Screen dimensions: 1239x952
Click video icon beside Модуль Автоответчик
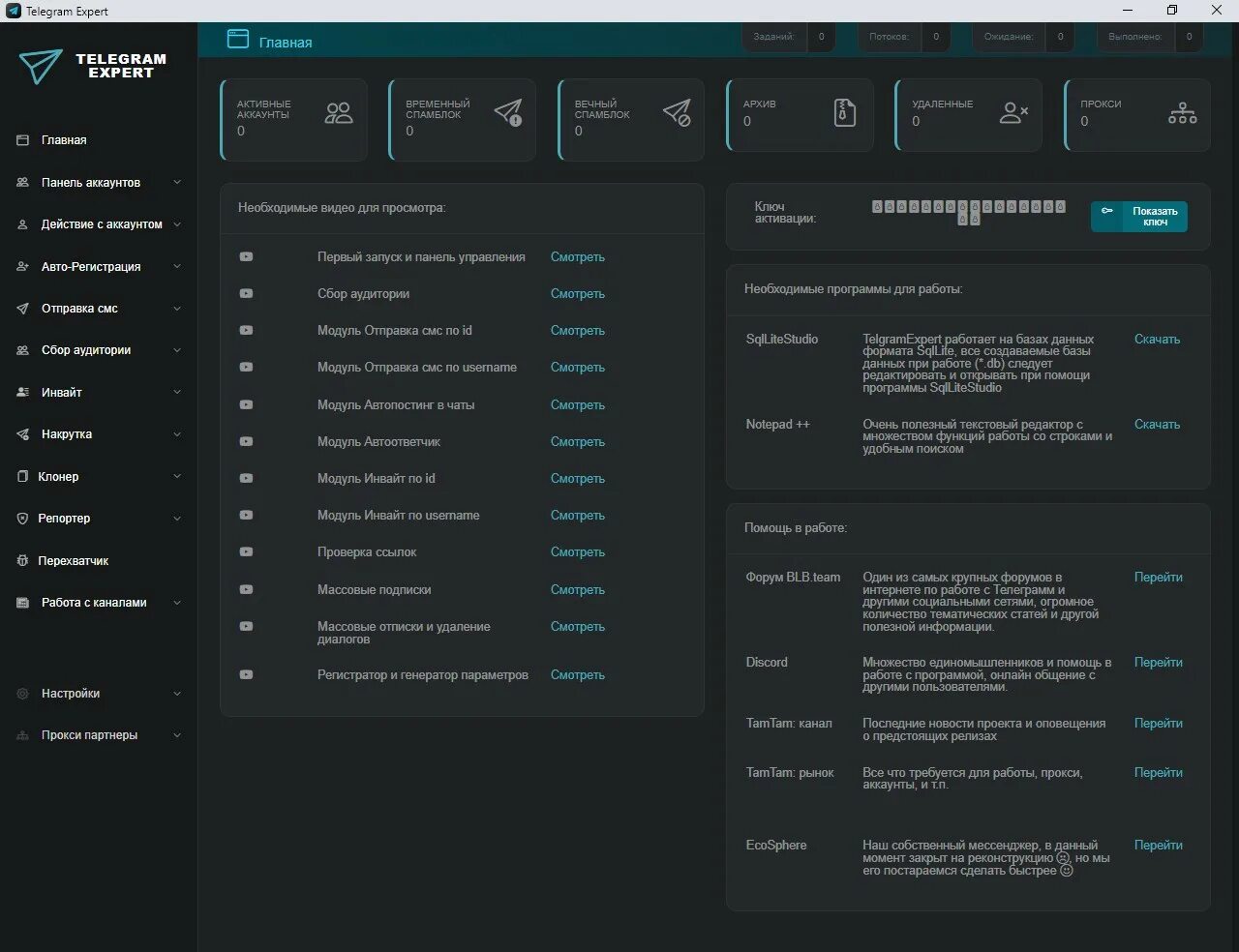click(246, 442)
